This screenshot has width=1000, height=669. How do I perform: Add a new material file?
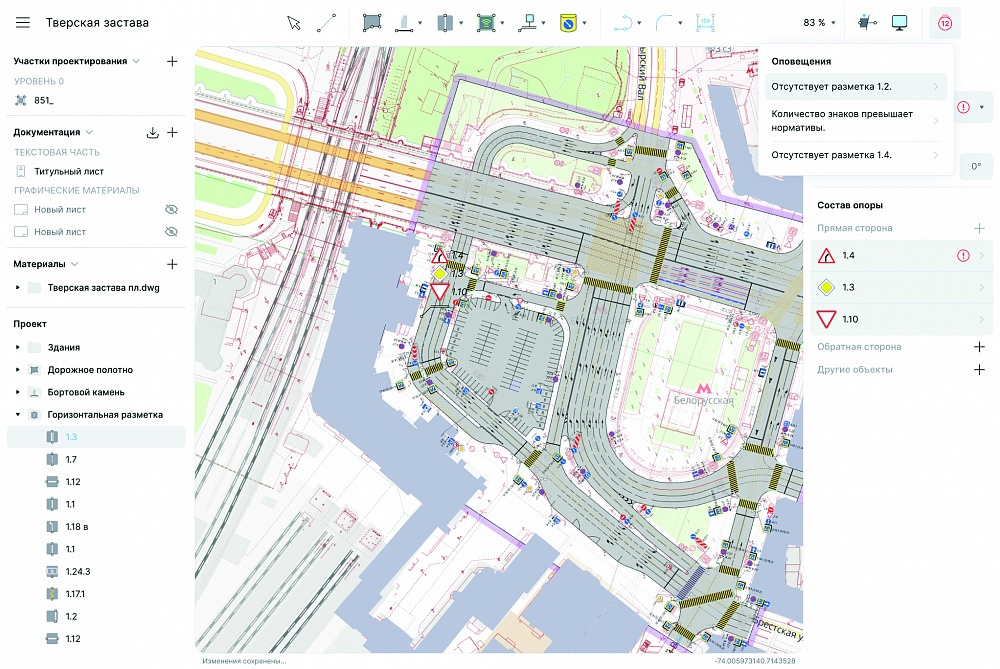(x=172, y=264)
